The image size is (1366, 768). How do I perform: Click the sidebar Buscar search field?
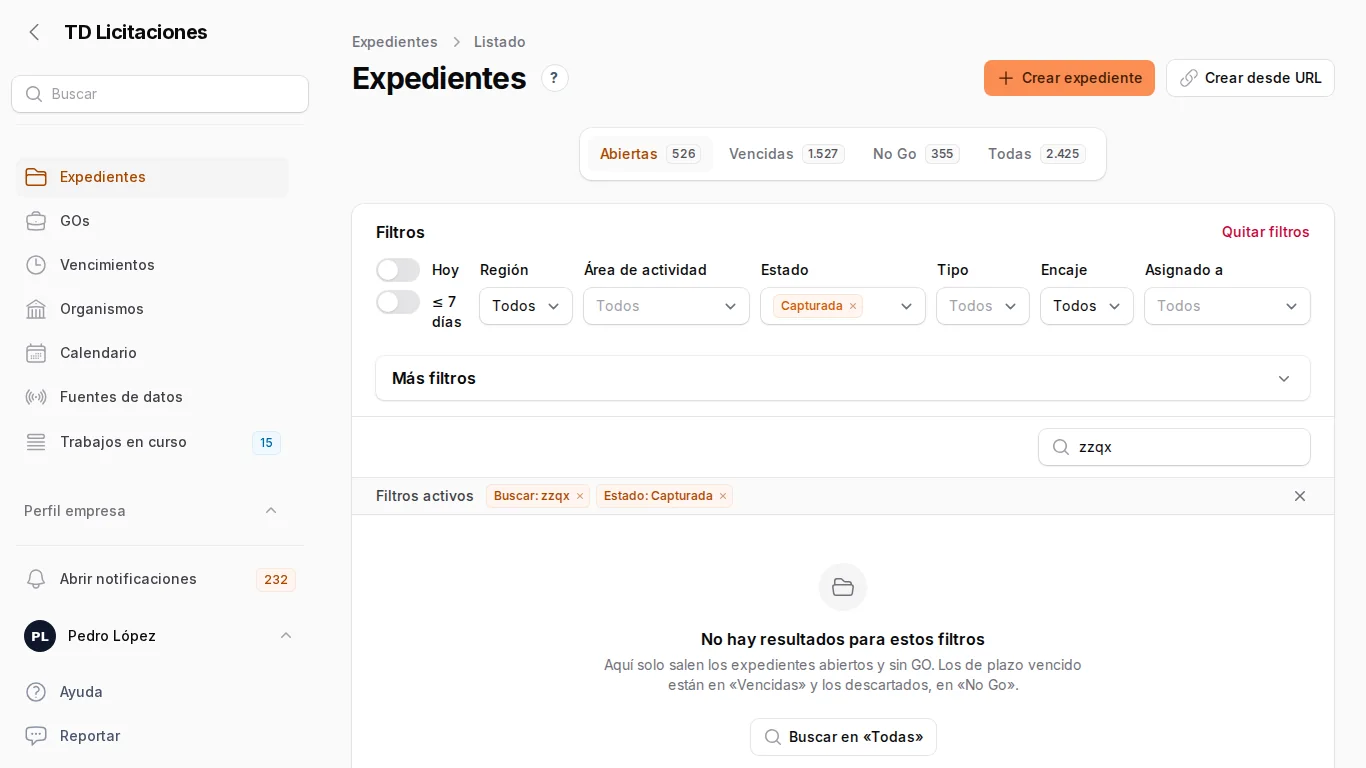tap(160, 94)
